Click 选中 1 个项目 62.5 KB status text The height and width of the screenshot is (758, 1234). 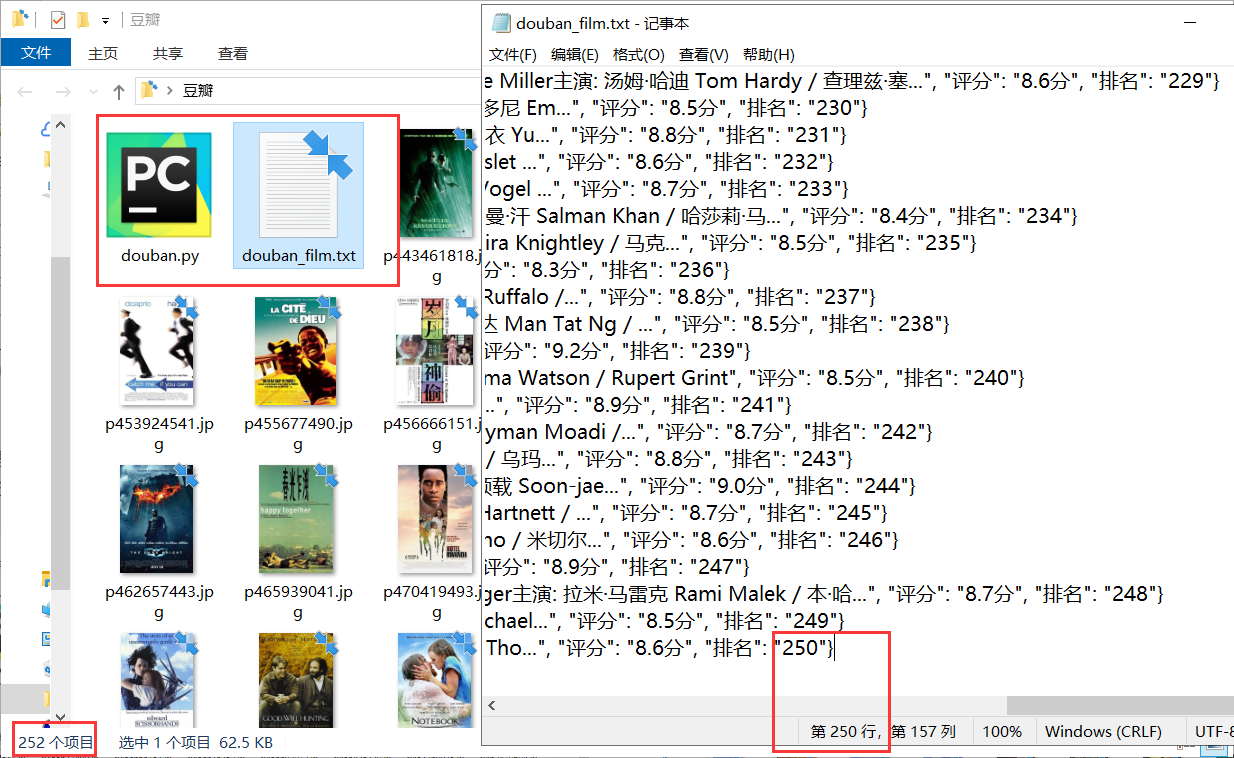(196, 742)
